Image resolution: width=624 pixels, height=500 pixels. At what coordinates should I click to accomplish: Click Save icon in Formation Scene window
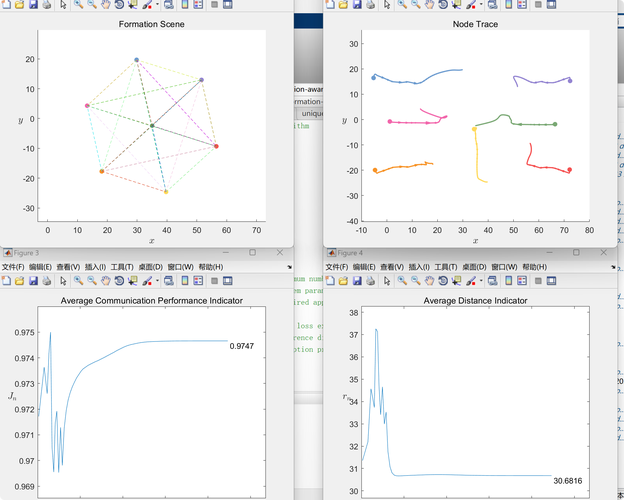coord(33,5)
